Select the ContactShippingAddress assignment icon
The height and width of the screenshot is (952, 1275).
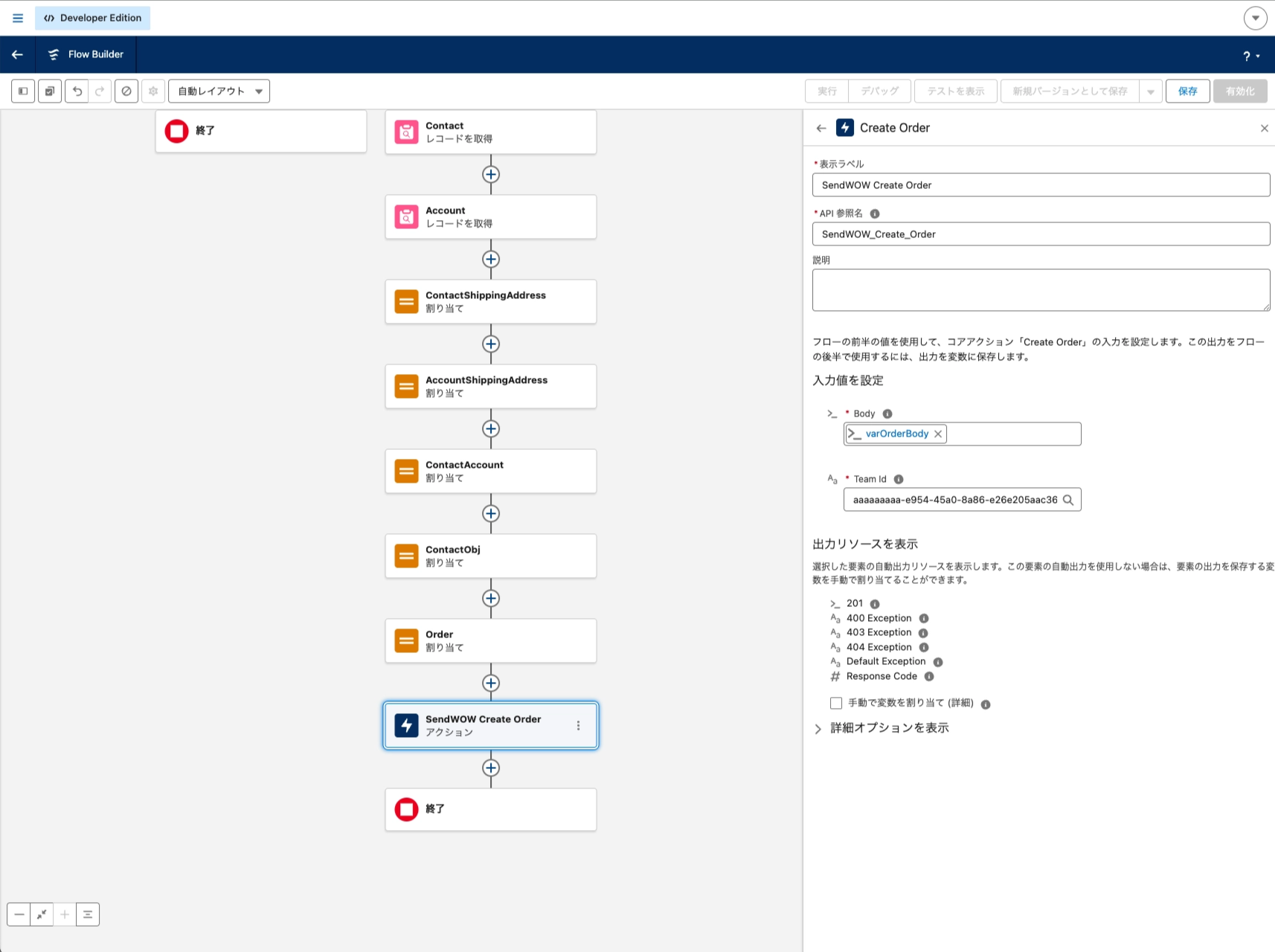click(x=406, y=301)
